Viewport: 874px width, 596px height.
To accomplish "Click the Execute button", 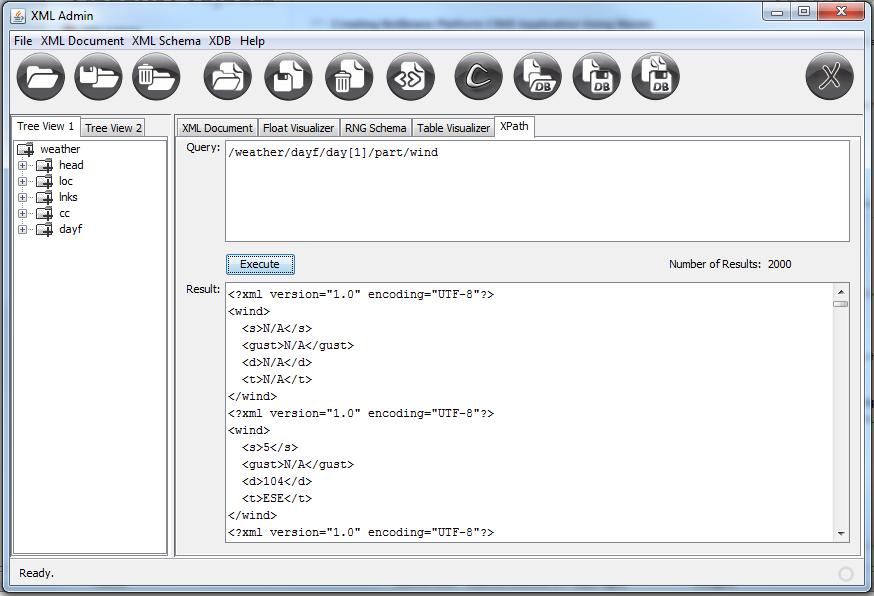I will tap(260, 264).
